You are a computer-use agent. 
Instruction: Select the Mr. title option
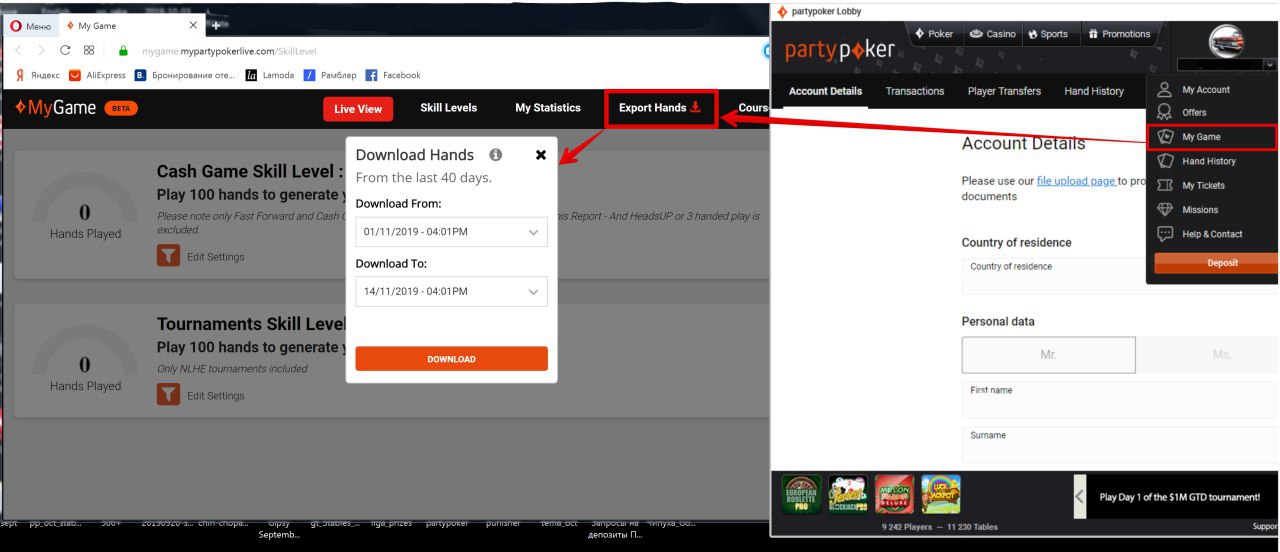1048,355
